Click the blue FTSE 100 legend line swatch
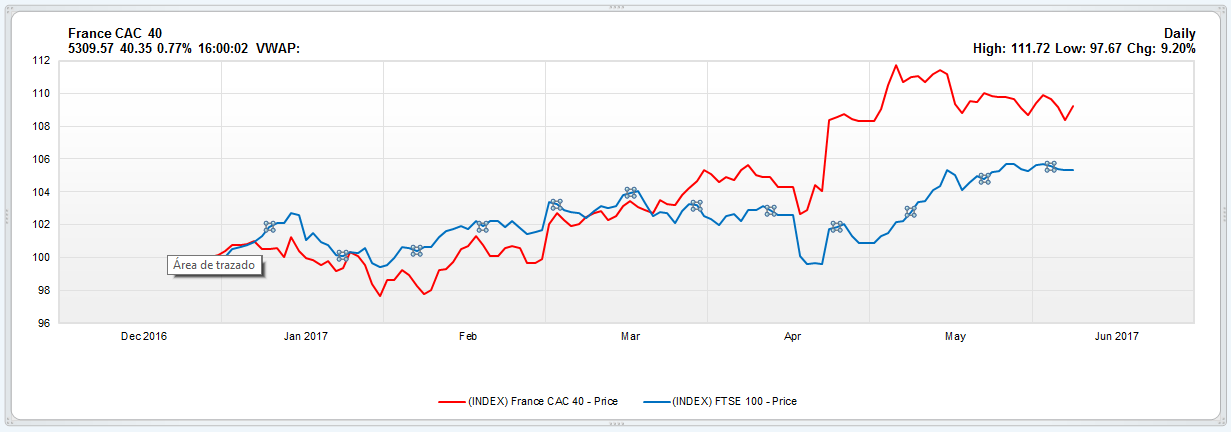 tap(654, 401)
